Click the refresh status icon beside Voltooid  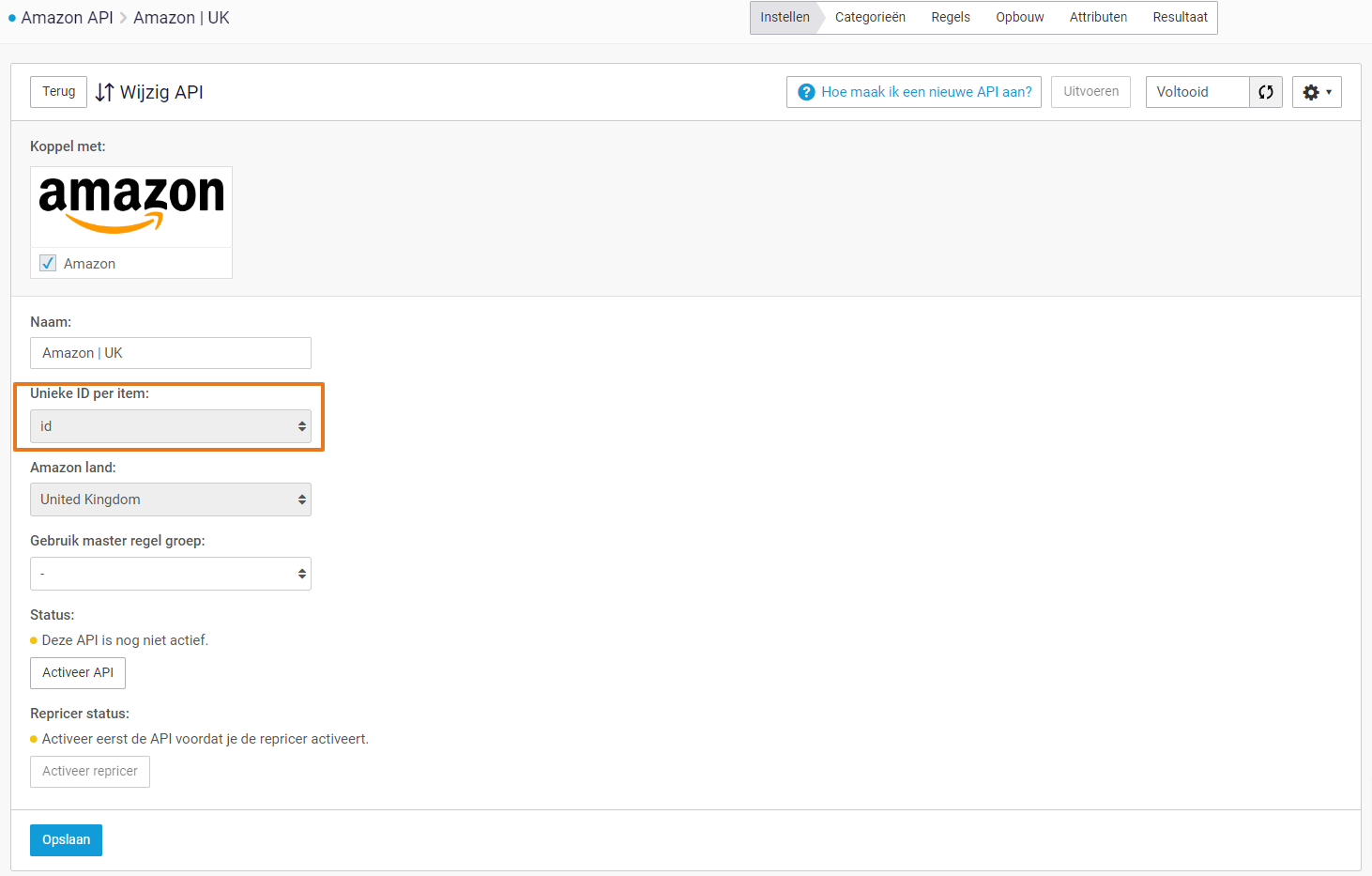click(x=1266, y=92)
